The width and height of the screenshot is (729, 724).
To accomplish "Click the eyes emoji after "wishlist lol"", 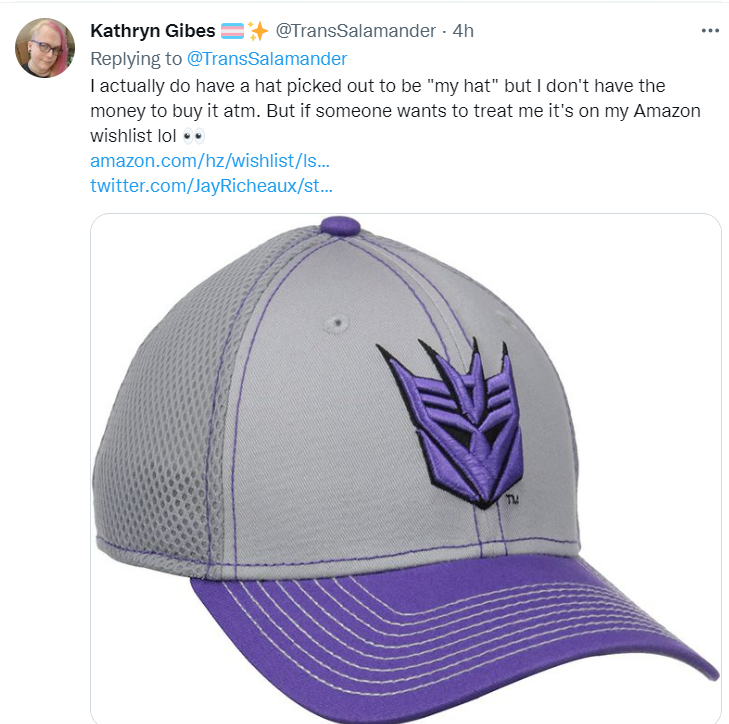I will coord(193,136).
